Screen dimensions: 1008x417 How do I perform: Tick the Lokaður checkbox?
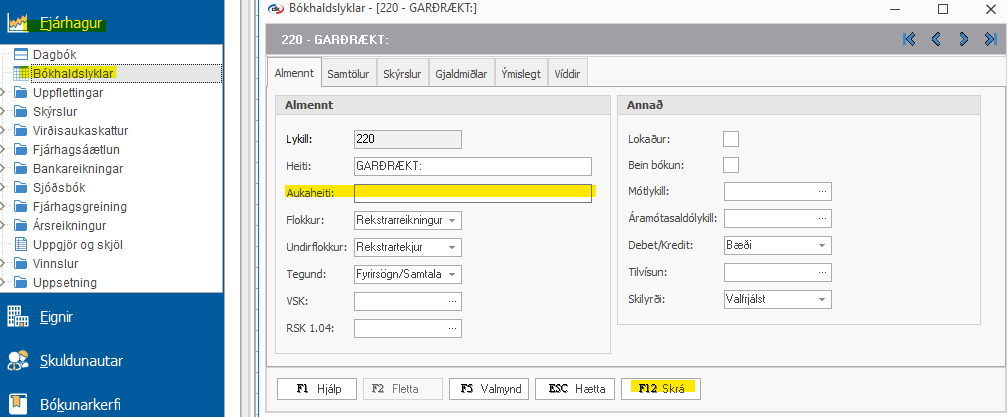[731, 139]
